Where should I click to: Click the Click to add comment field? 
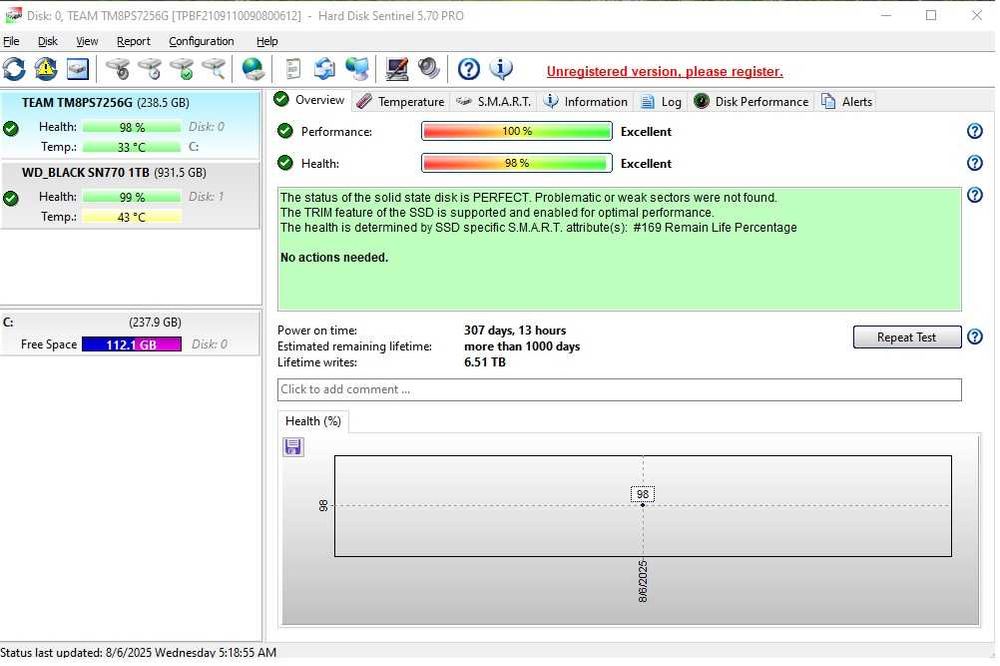(x=619, y=390)
